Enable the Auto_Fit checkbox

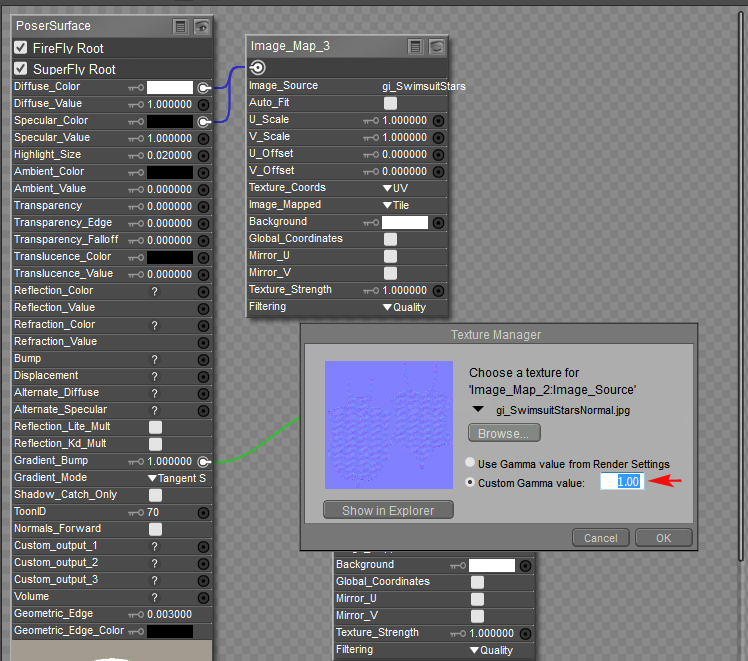390,103
